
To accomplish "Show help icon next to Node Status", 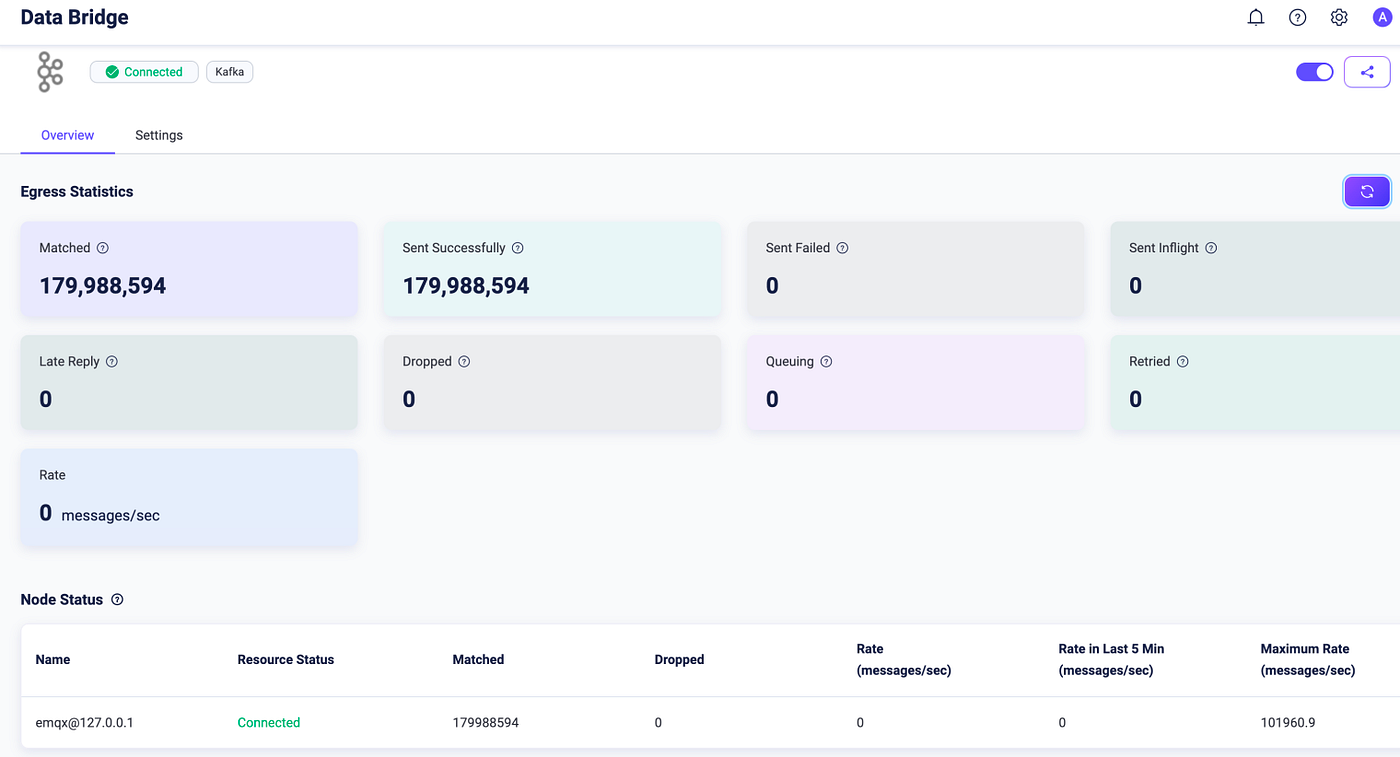I will click(x=117, y=600).
